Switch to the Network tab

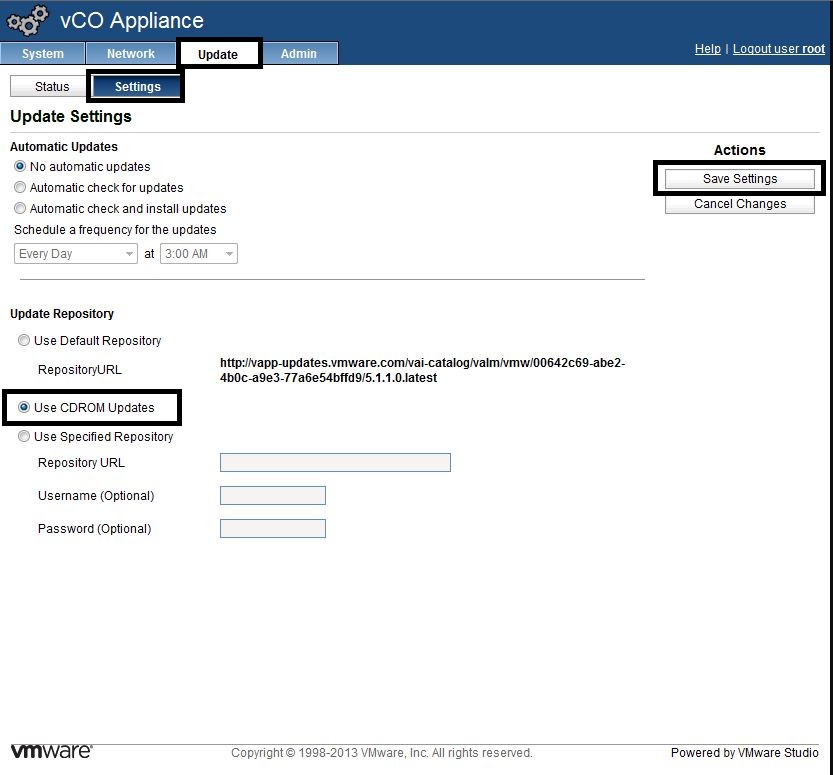(x=131, y=54)
